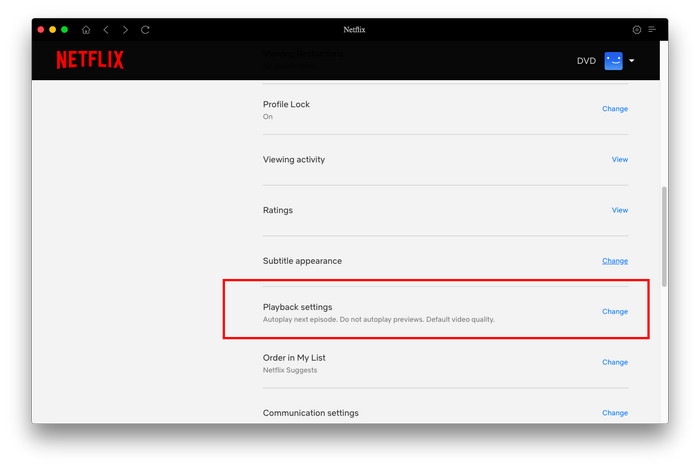Change the Profile Lock setting
The height and width of the screenshot is (469, 700).
click(615, 109)
